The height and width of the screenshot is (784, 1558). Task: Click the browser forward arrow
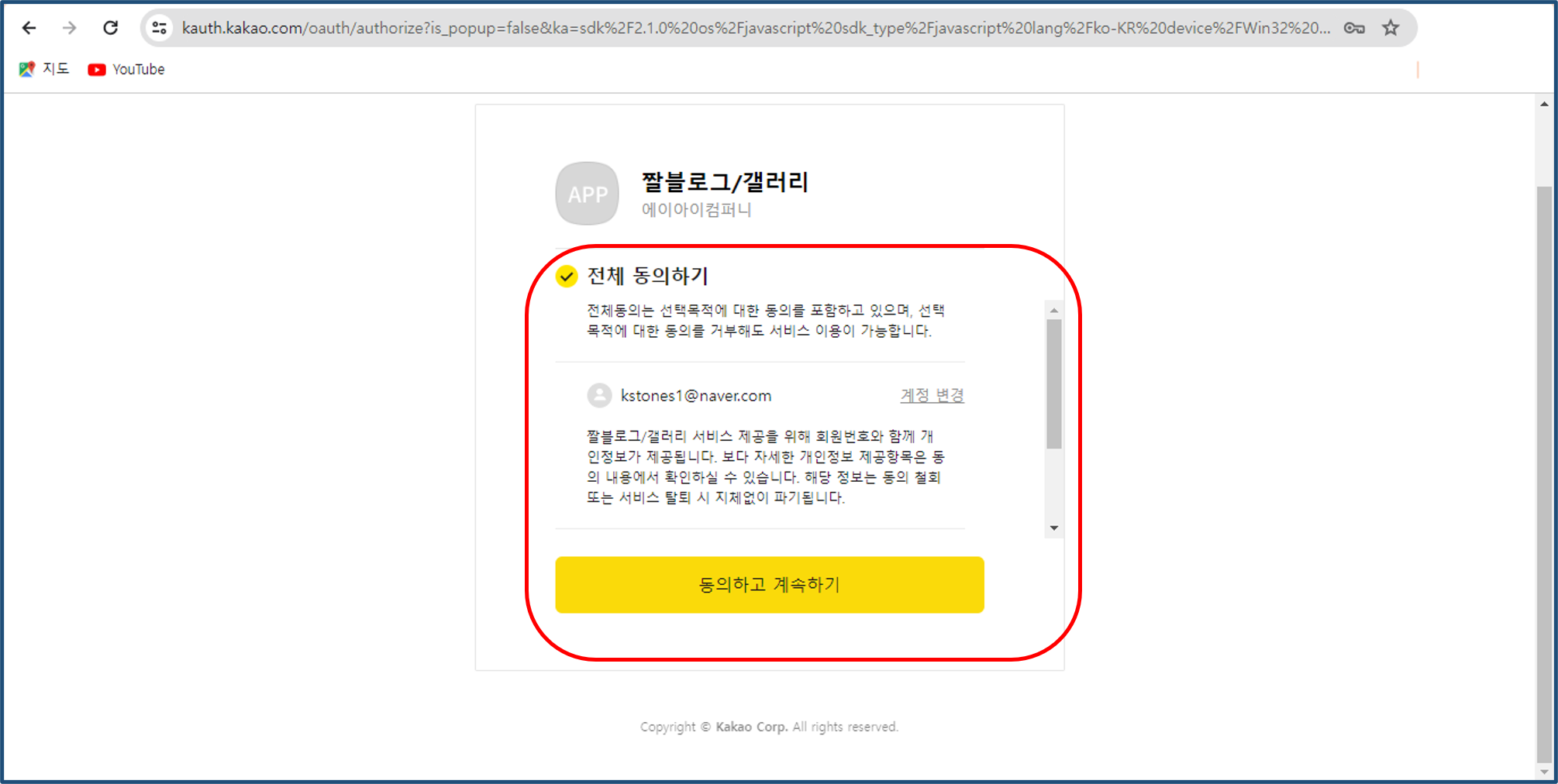pos(70,28)
